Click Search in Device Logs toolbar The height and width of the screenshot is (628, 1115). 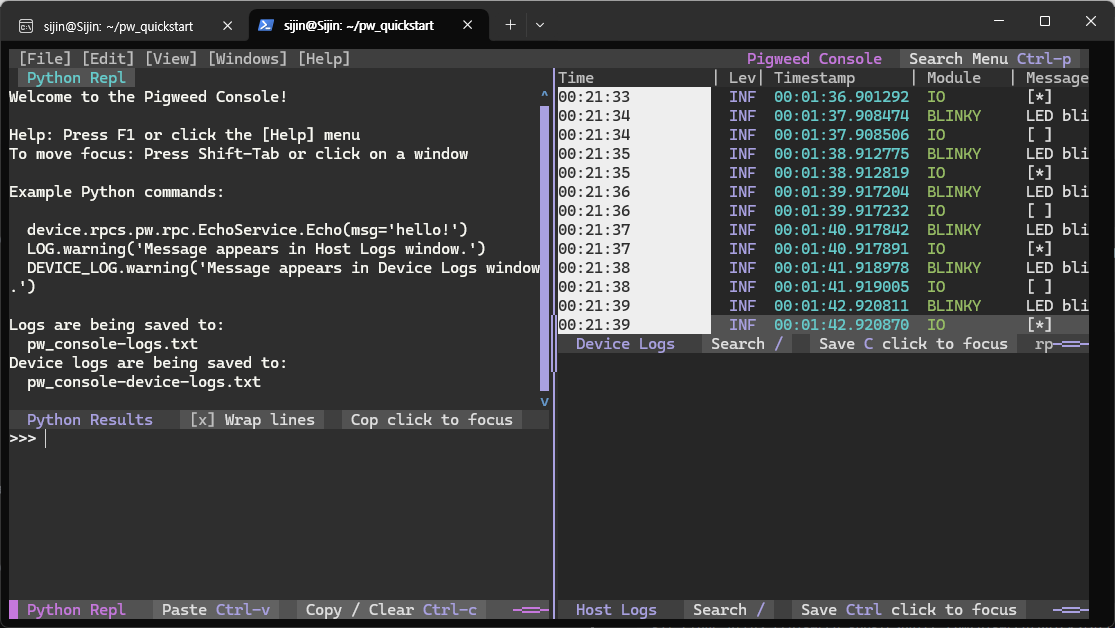click(747, 344)
